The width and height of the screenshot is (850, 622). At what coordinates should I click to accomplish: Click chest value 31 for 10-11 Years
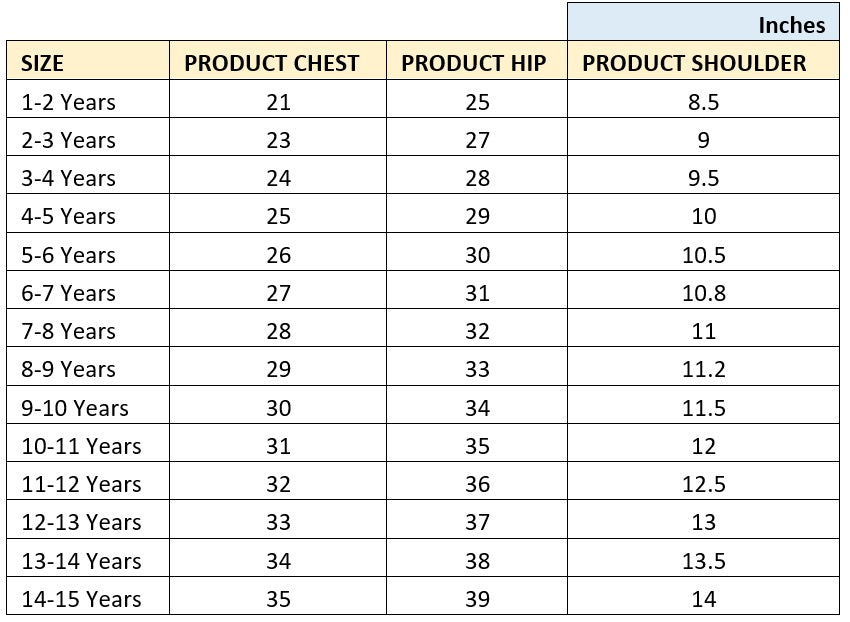278,446
